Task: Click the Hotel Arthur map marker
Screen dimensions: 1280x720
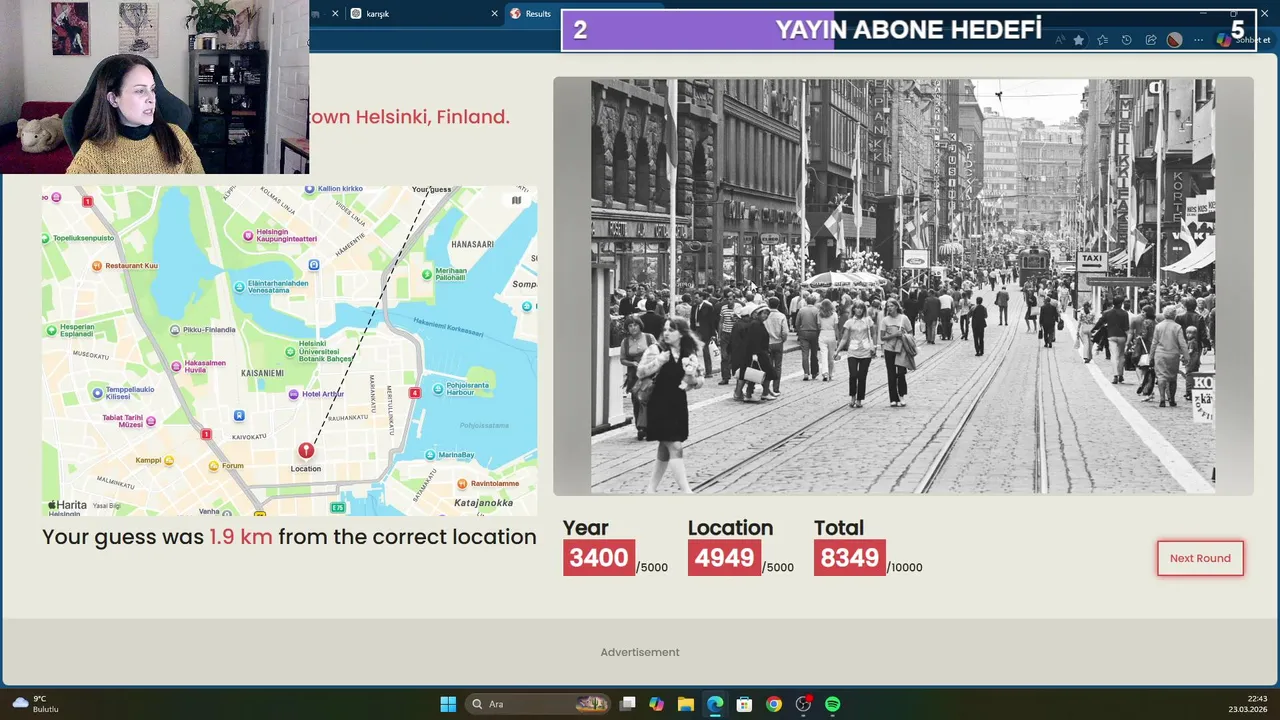Action: (293, 394)
